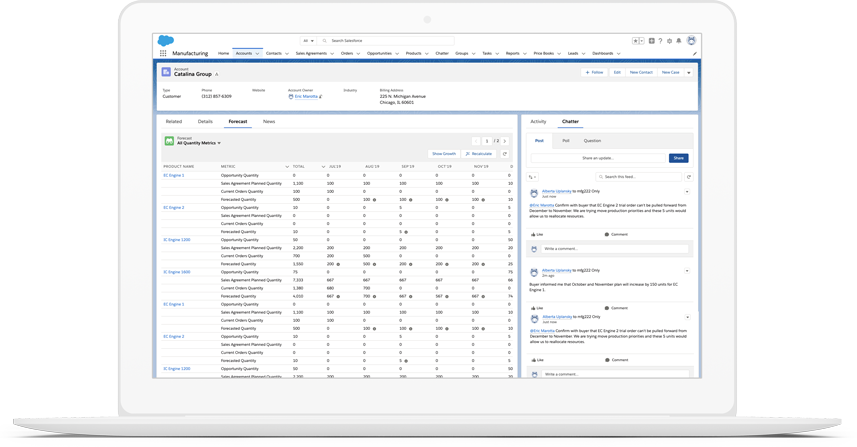Click the search magnifier in Search Salesforce

[x=325, y=41]
